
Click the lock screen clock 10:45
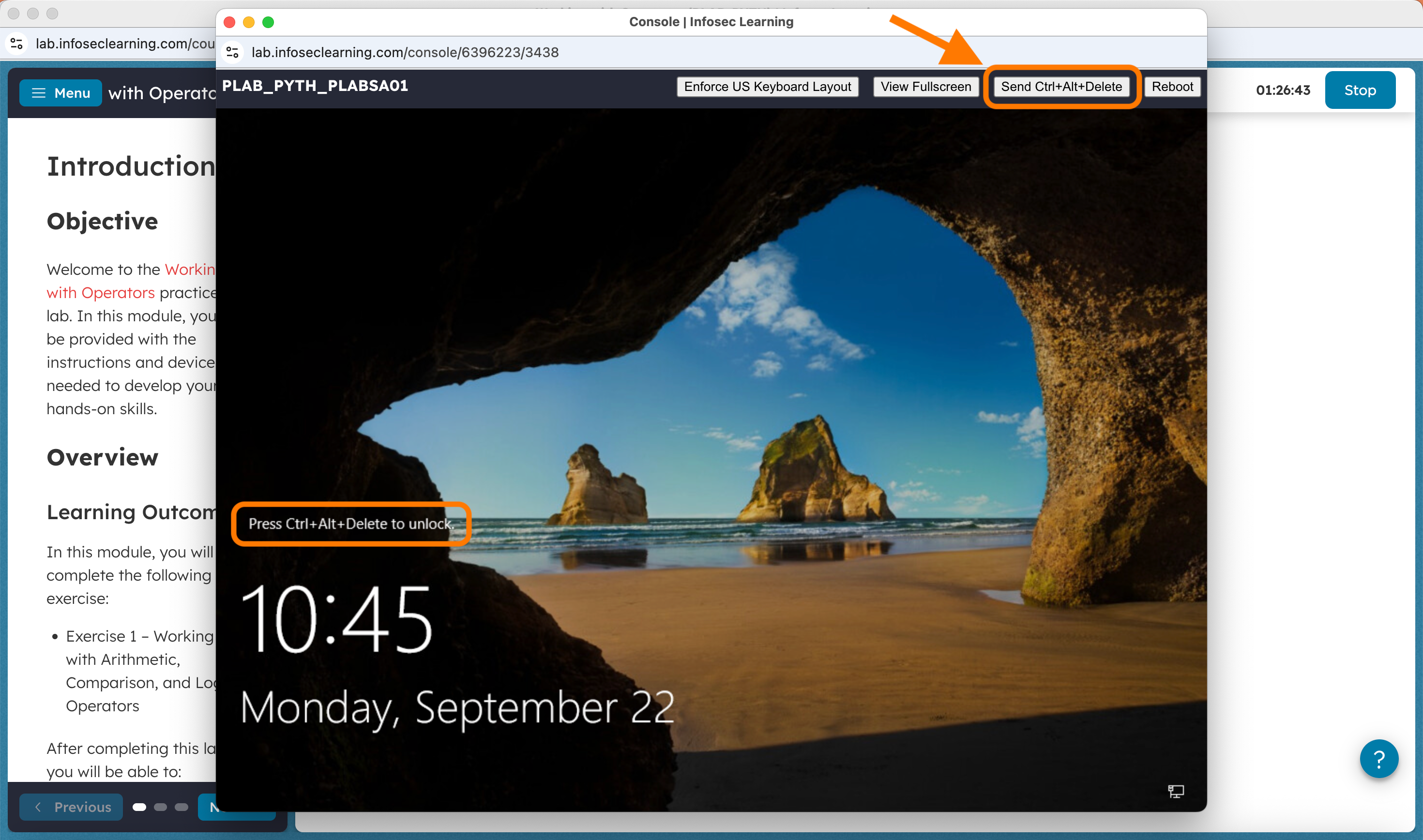[336, 619]
